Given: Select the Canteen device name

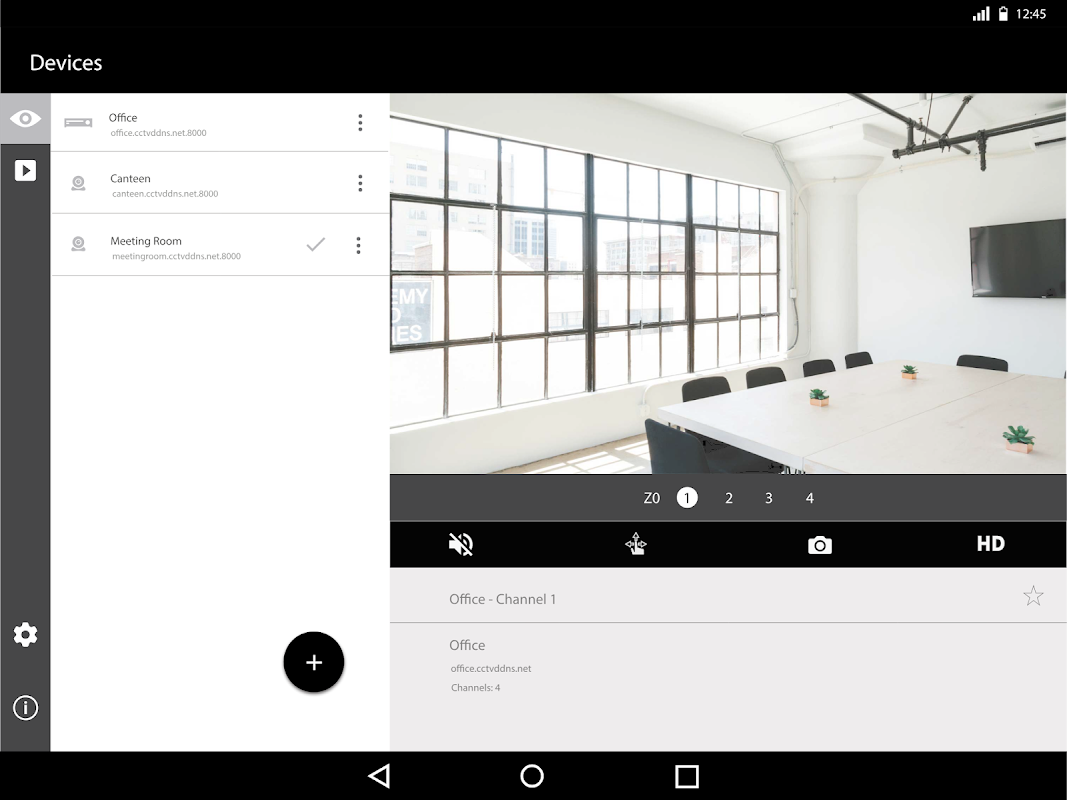Looking at the screenshot, I should click(130, 178).
